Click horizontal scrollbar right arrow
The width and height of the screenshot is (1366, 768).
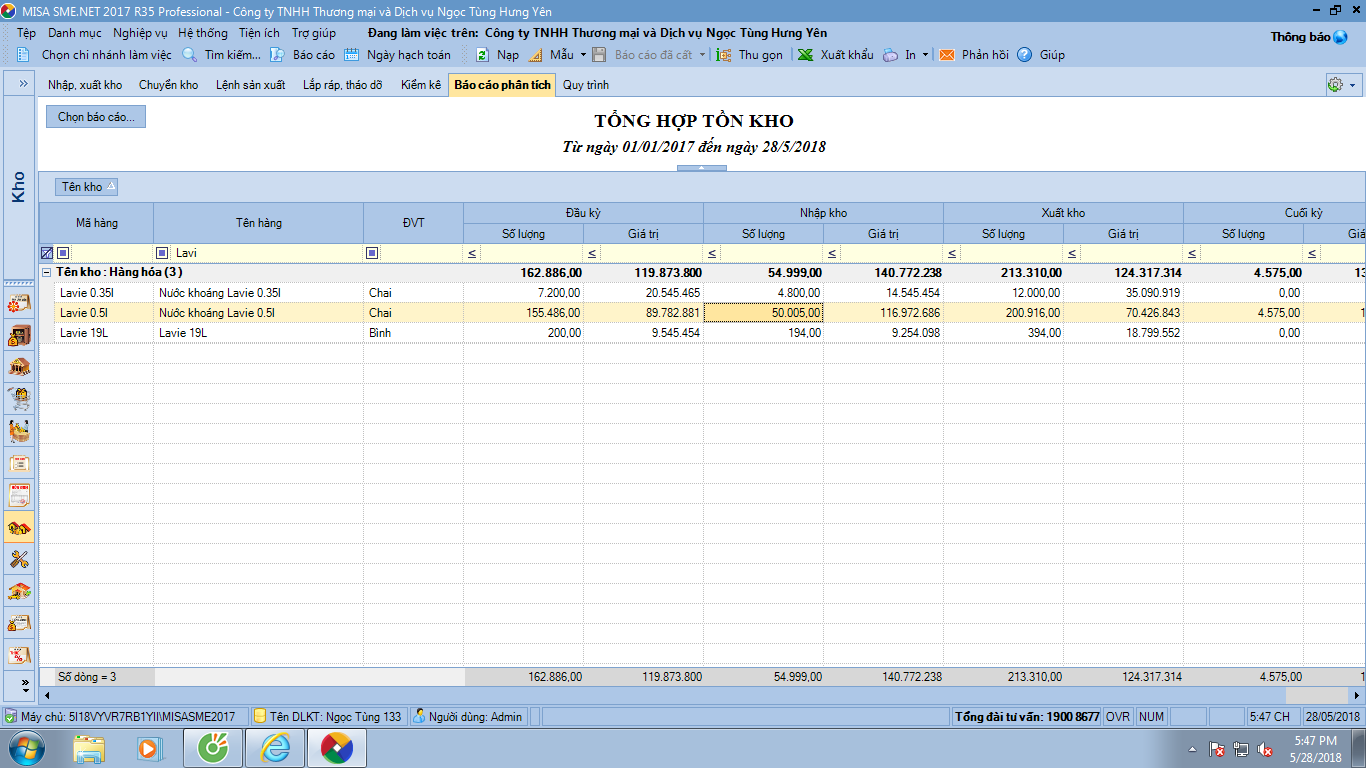1357,694
